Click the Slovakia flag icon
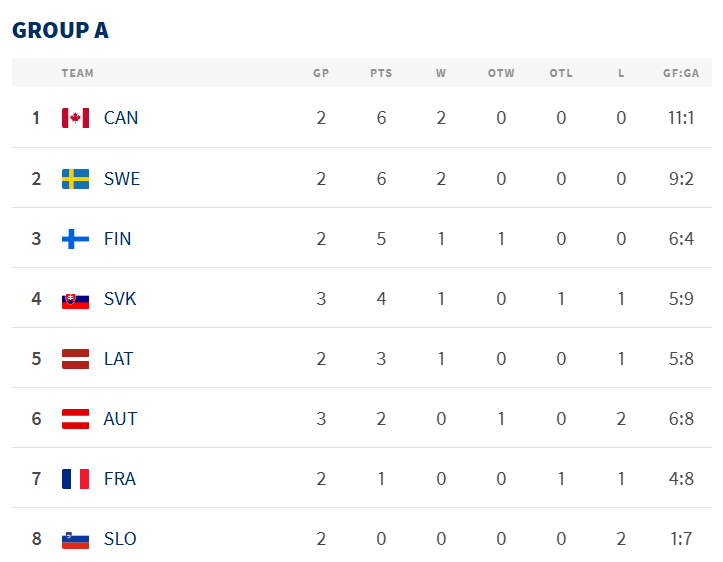 click(76, 301)
